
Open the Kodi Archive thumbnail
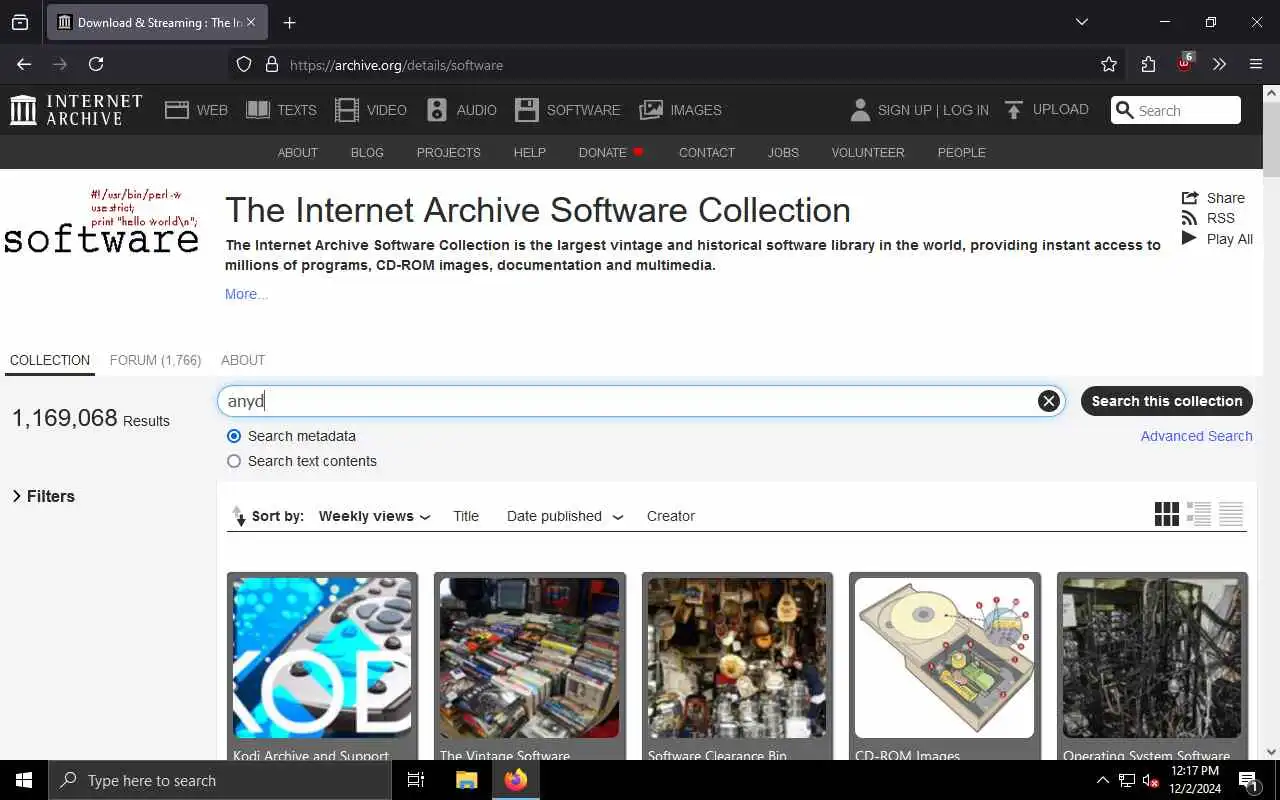pos(322,657)
